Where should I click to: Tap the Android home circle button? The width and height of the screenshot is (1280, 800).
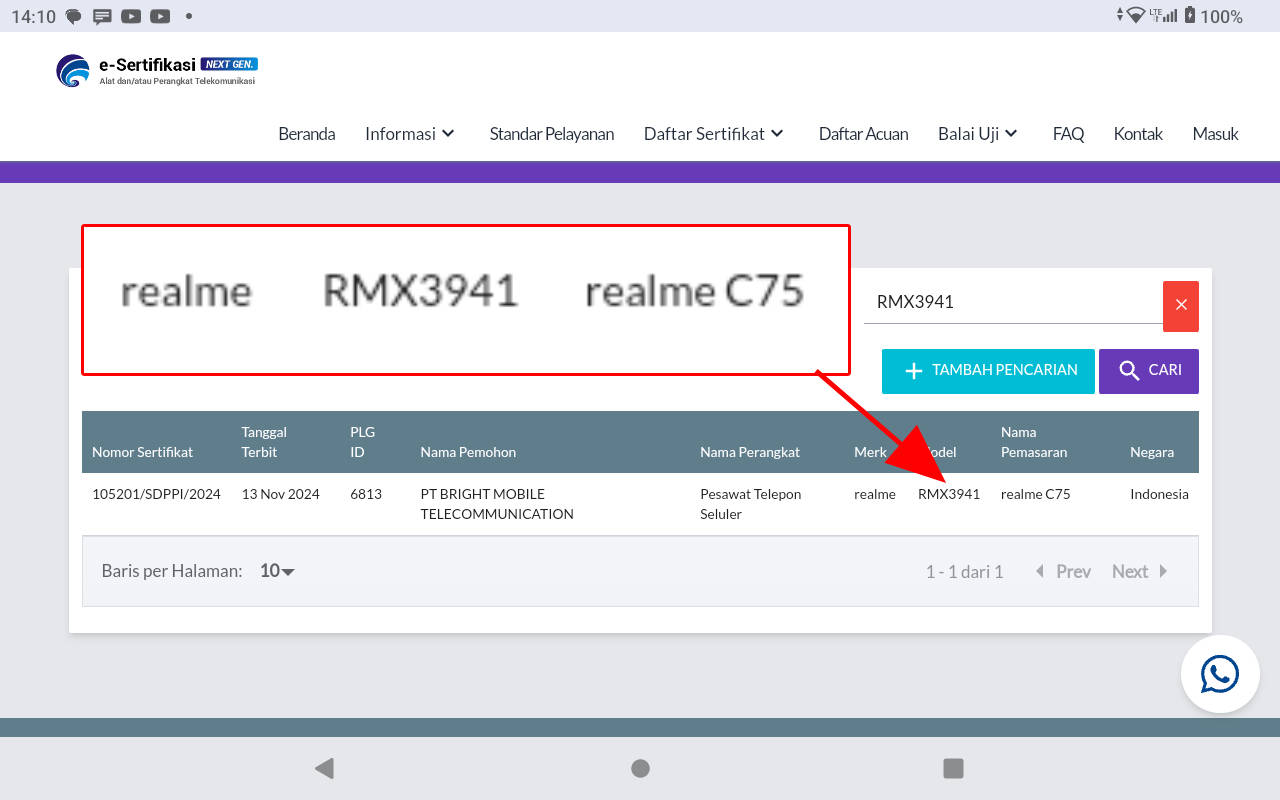click(x=639, y=768)
